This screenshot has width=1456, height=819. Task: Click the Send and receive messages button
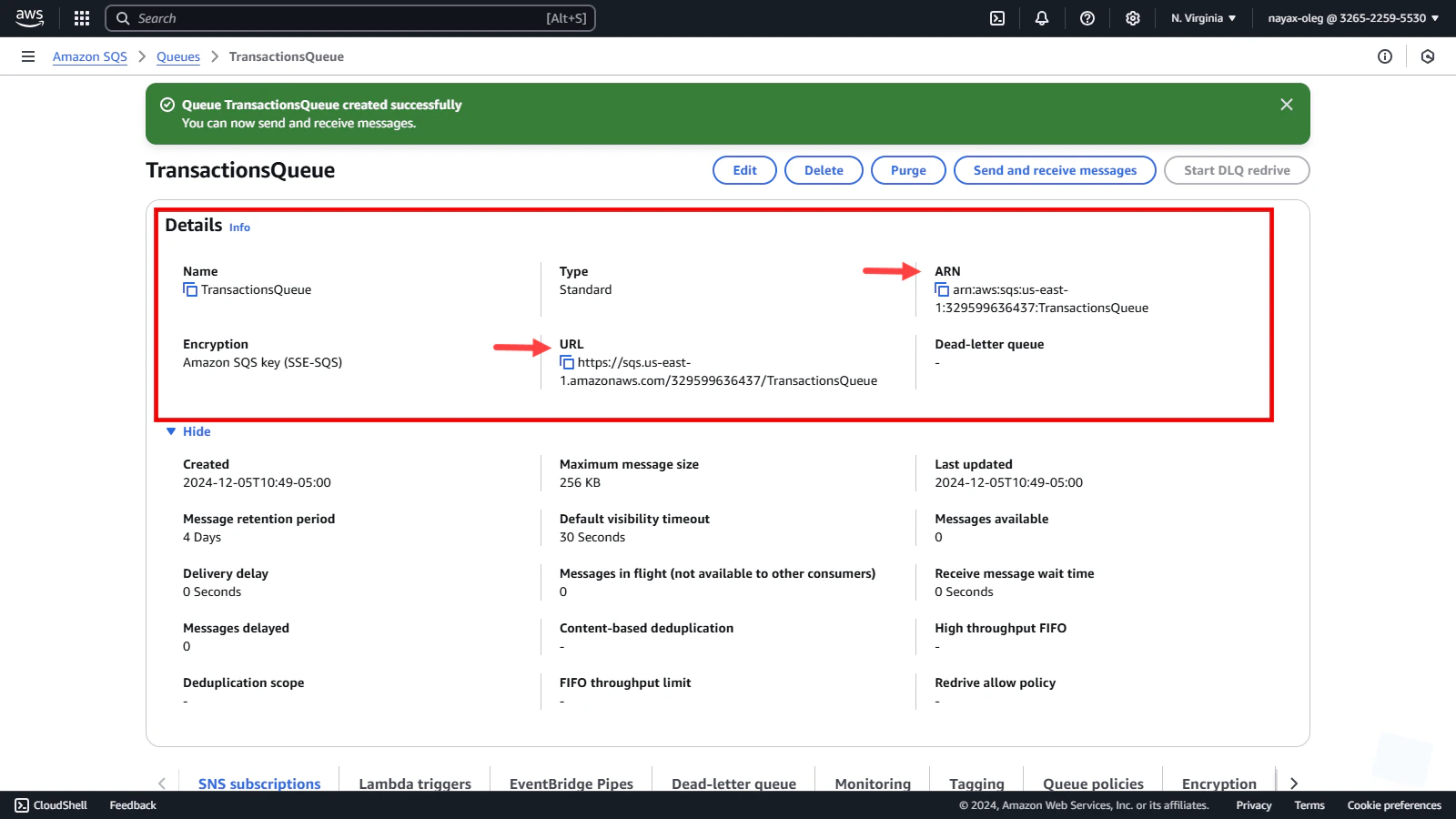[x=1055, y=170]
